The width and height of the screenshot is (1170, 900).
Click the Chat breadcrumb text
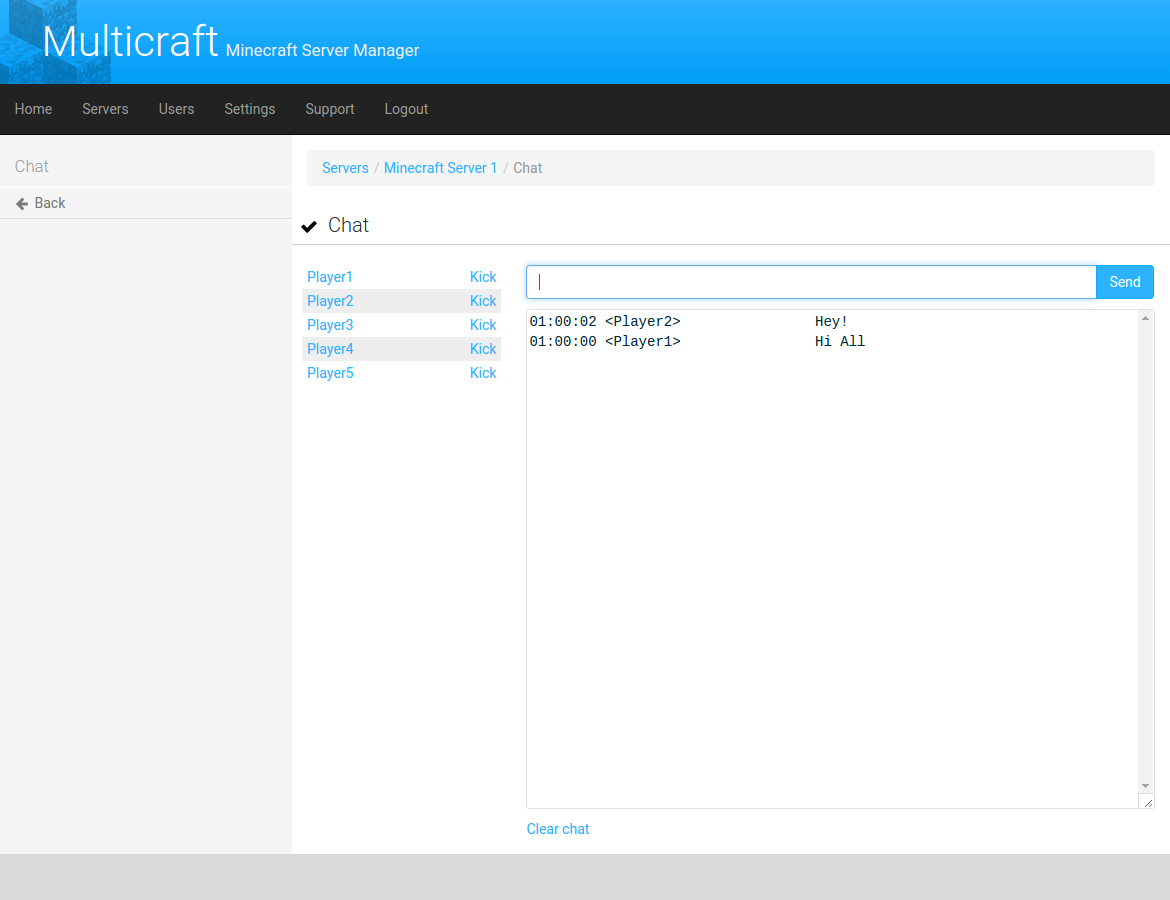(x=528, y=168)
